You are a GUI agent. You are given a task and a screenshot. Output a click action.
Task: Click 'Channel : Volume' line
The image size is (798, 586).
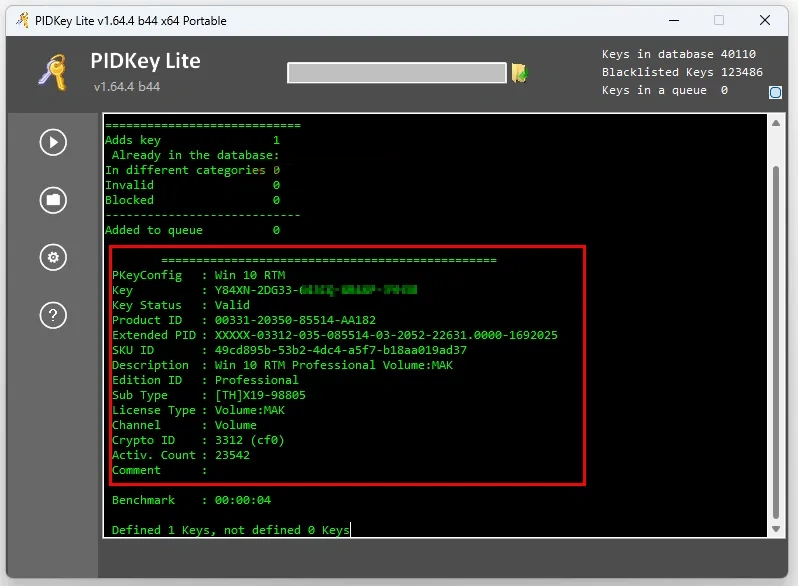point(184,426)
